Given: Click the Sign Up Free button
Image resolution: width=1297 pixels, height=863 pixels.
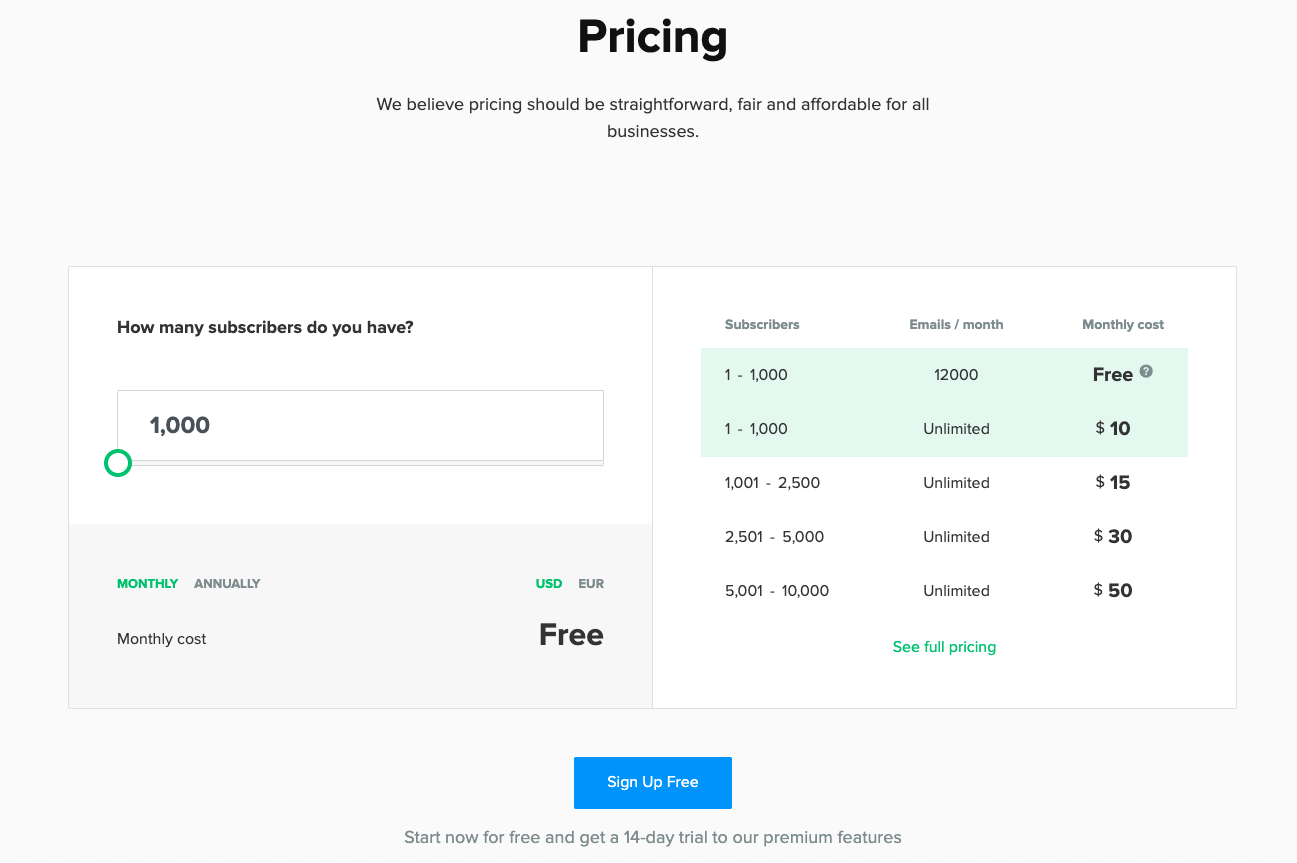Looking at the screenshot, I should pos(653,782).
